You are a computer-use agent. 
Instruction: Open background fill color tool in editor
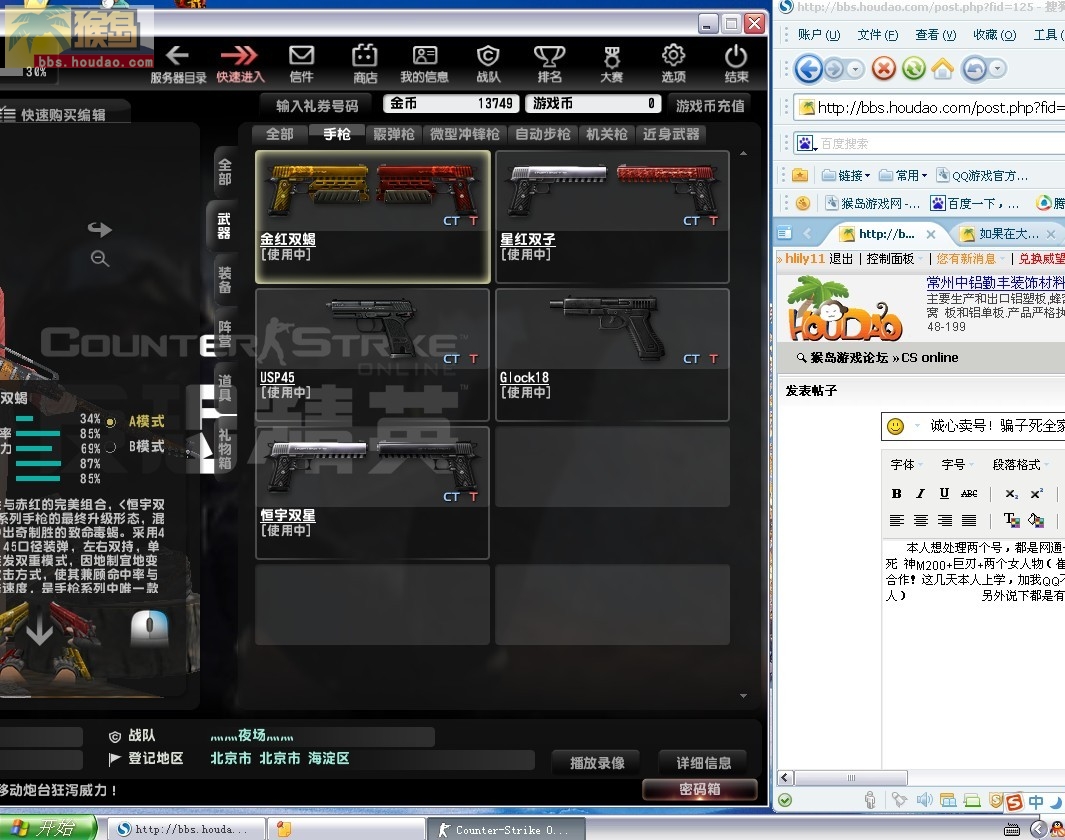(1036, 521)
